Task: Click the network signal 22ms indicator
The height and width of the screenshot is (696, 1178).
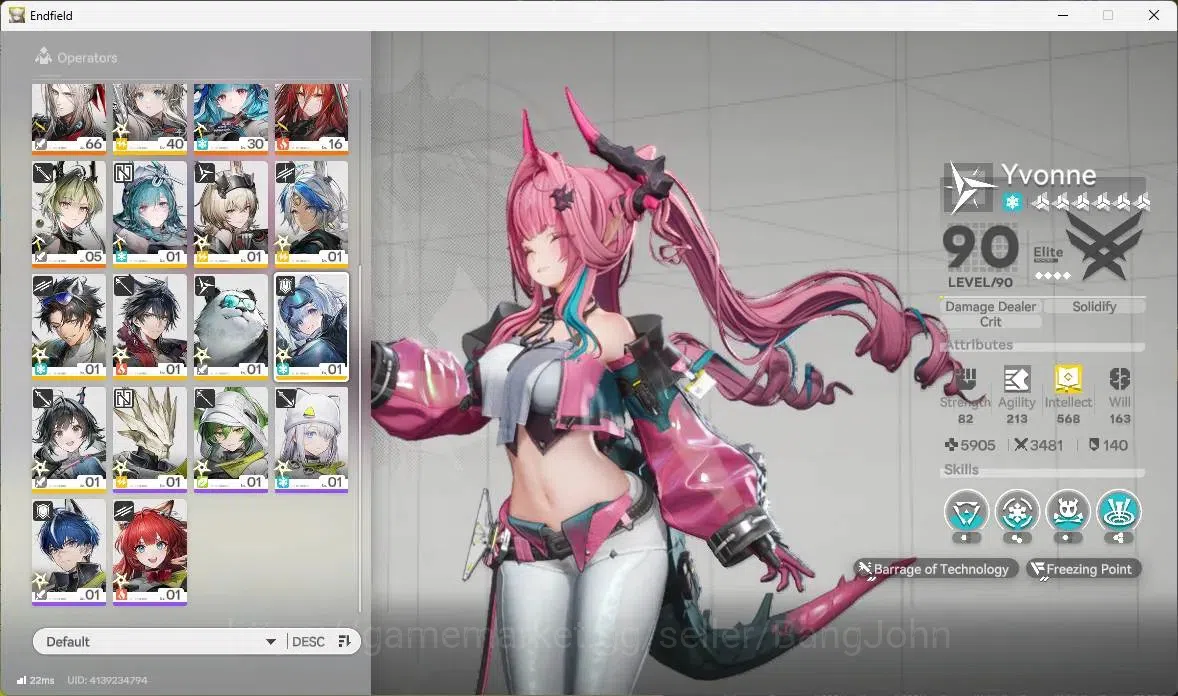Action: [35, 680]
